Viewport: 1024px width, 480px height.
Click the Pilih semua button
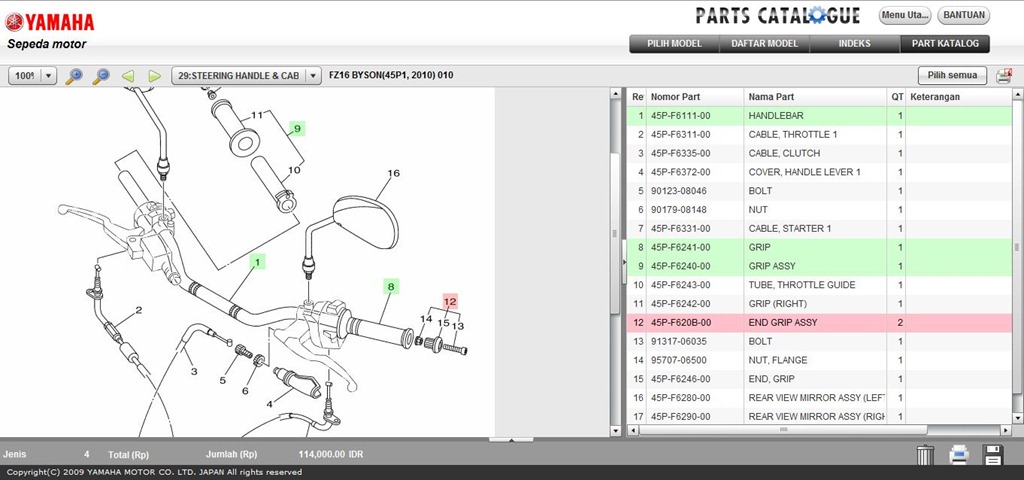(952, 76)
